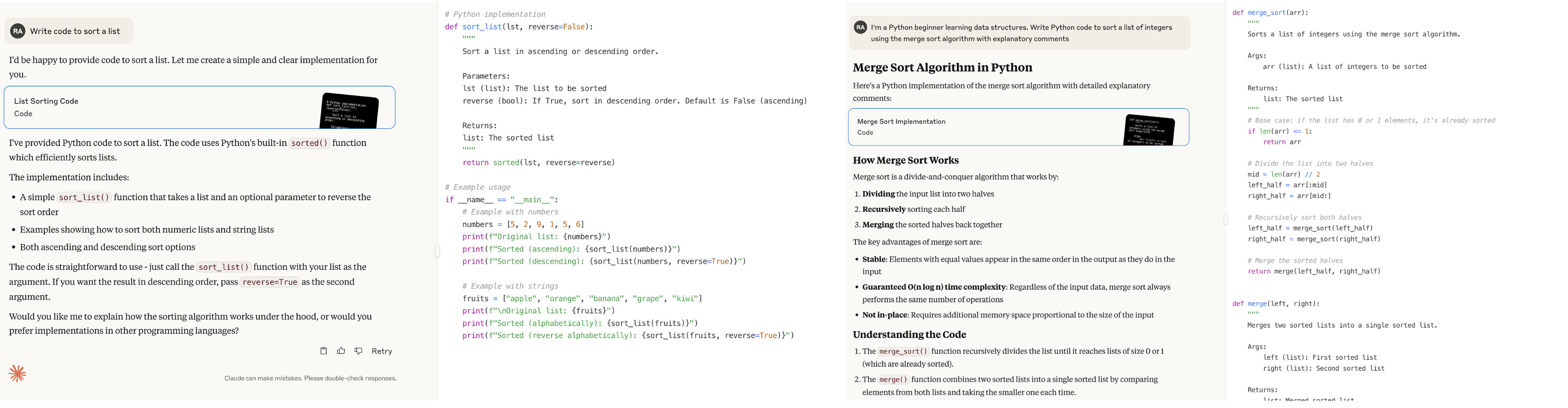Give the response a thumbs up
Screen dimensions: 1568x408
341,351
